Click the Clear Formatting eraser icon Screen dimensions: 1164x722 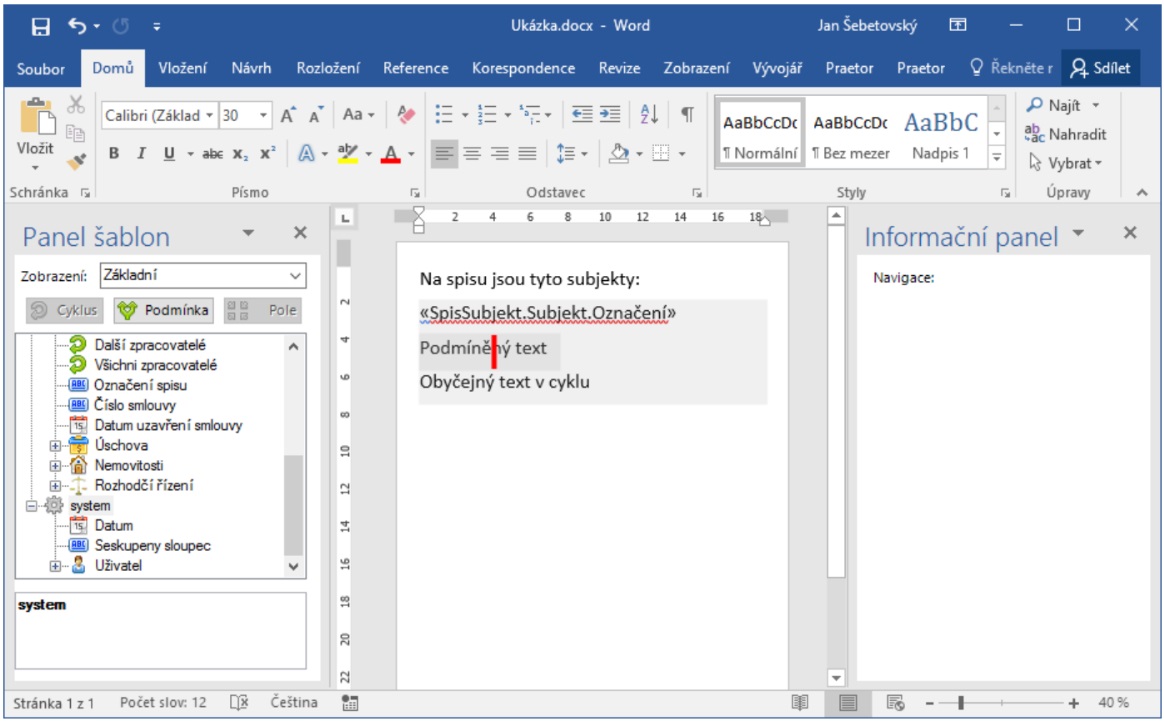406,115
